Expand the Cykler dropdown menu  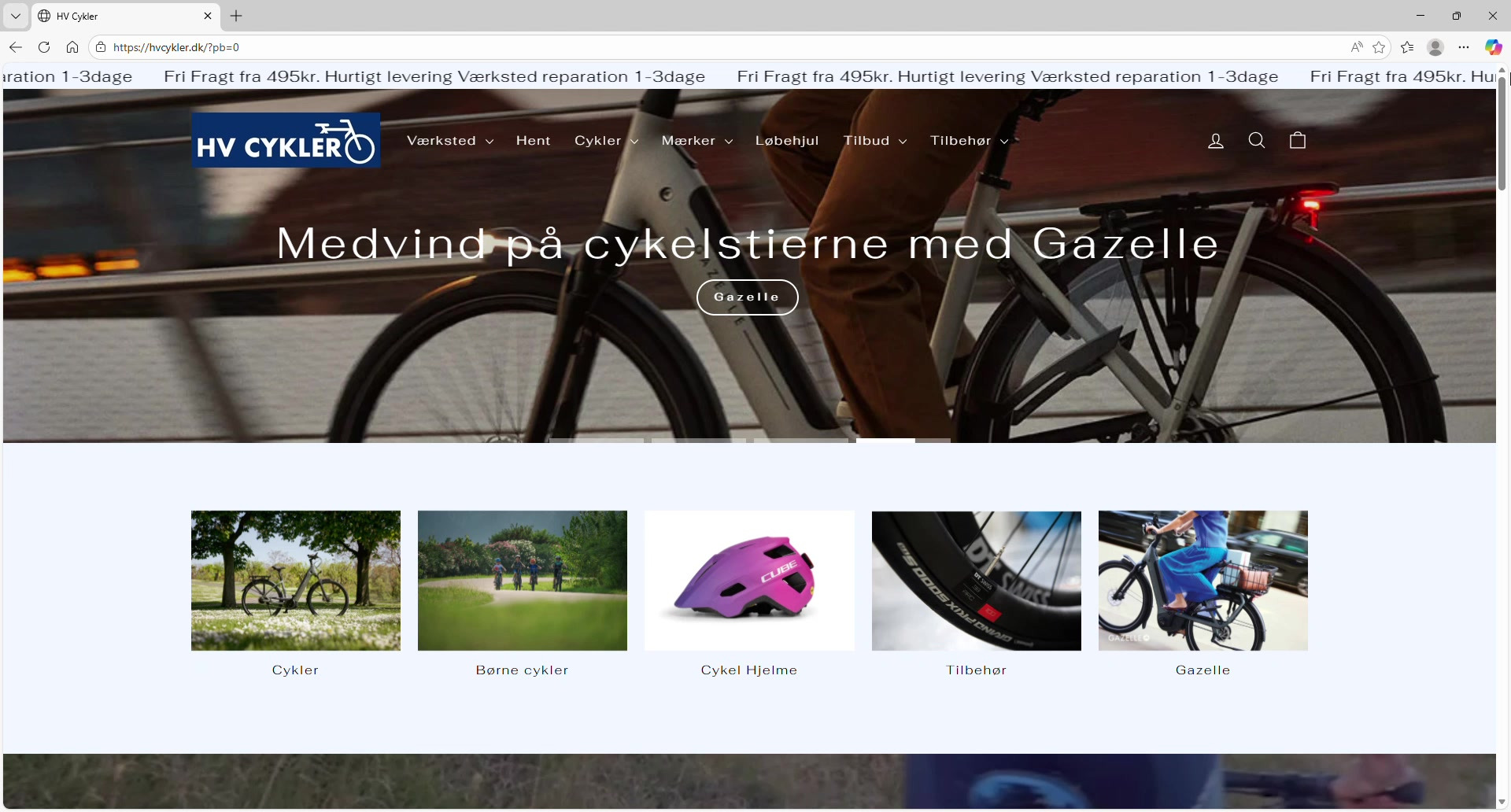pyautogui.click(x=606, y=141)
